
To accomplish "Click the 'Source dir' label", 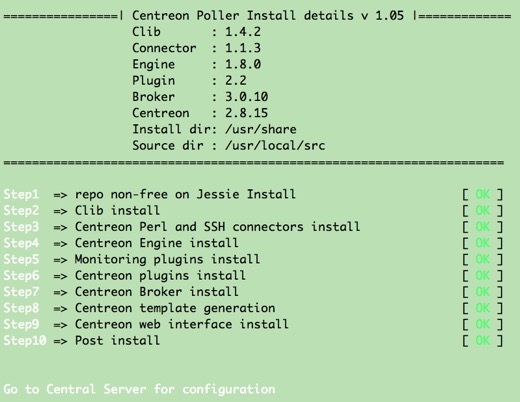I will 168,146.
